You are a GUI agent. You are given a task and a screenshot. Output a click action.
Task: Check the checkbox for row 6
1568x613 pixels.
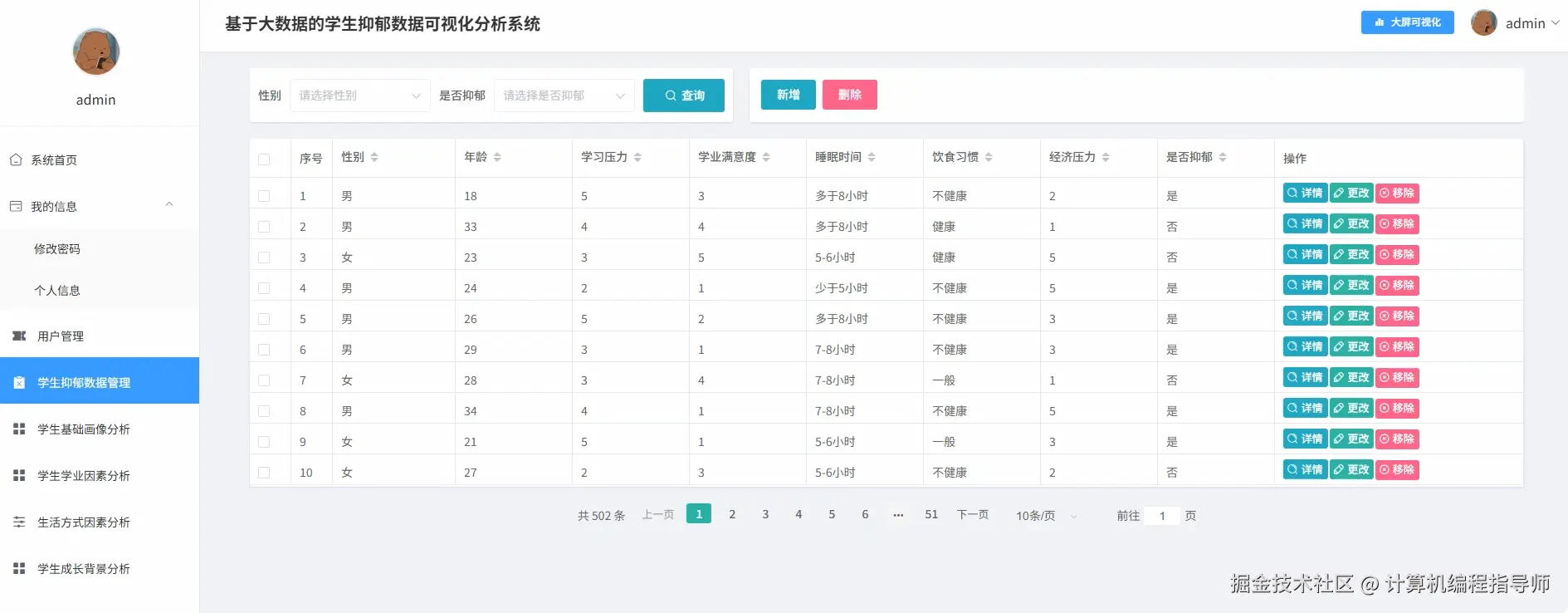[264, 350]
